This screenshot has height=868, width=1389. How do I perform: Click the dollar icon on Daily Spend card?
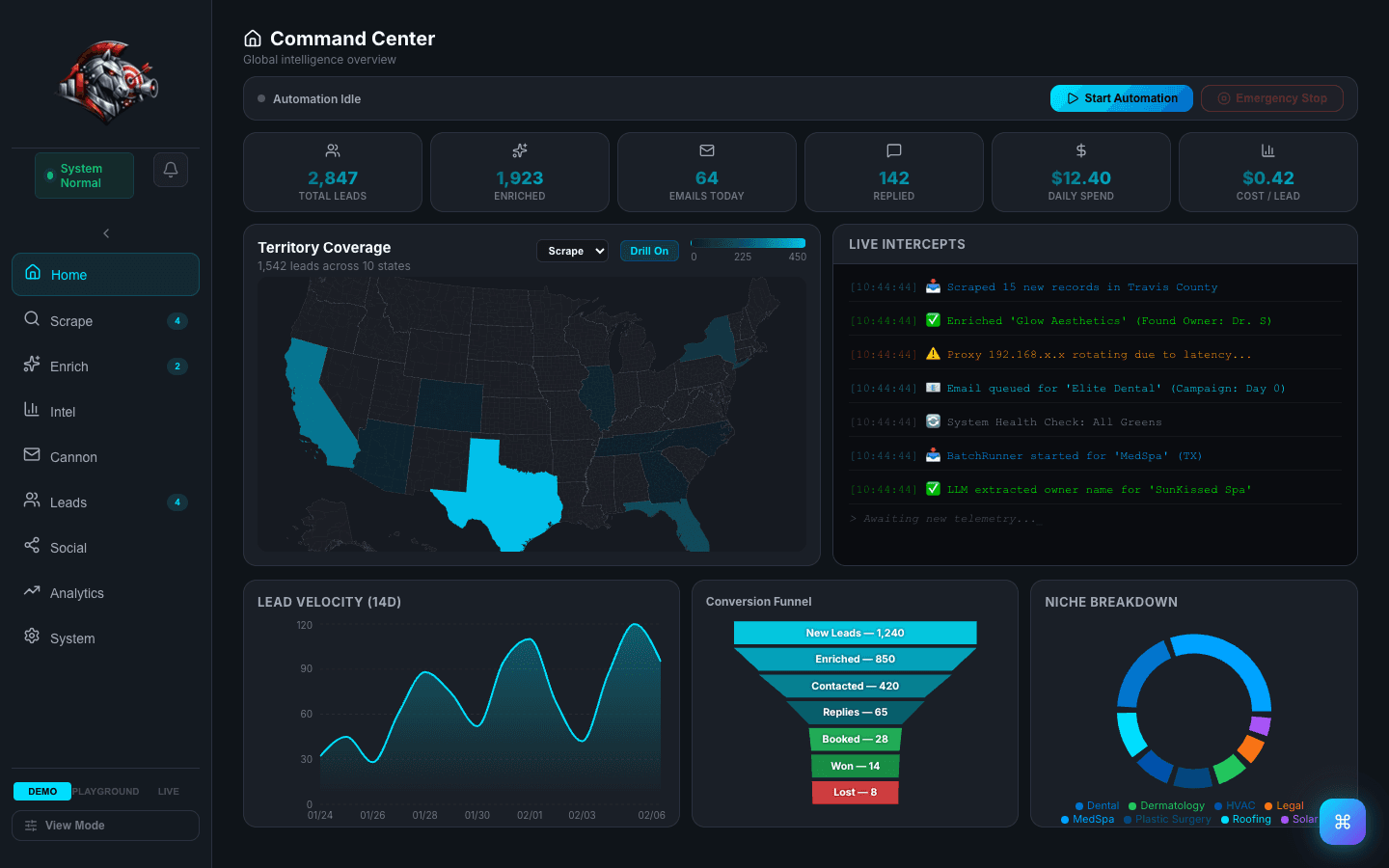1081,150
